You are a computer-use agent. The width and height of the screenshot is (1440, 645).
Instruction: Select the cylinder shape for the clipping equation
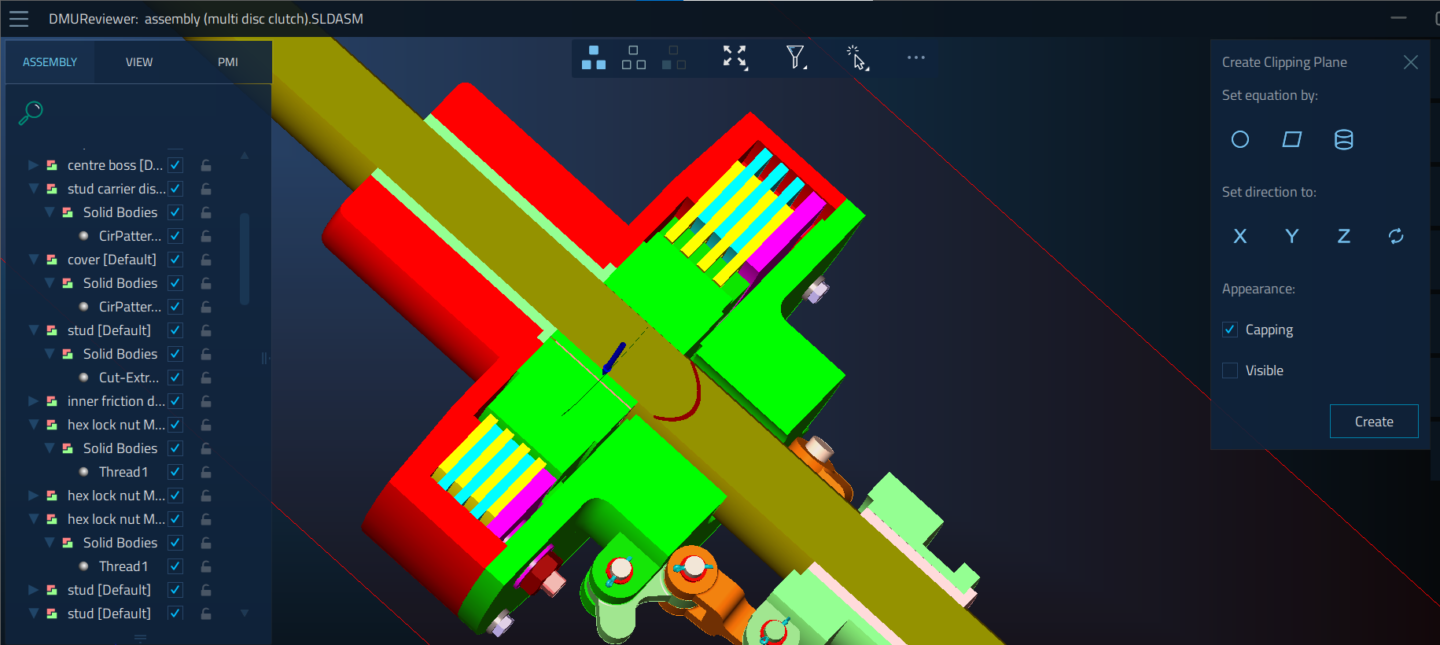1343,139
